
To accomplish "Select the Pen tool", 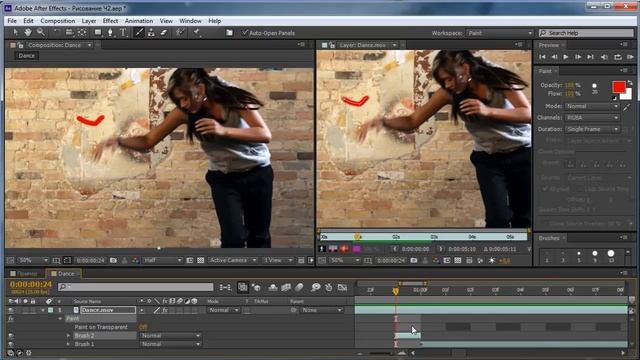I will (110, 33).
